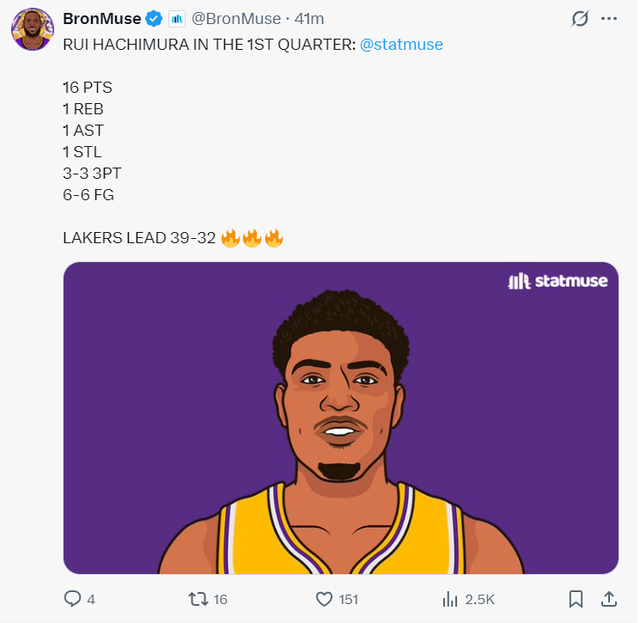The height and width of the screenshot is (623, 640).
Task: Click the 2.5K views count
Action: coord(479,599)
